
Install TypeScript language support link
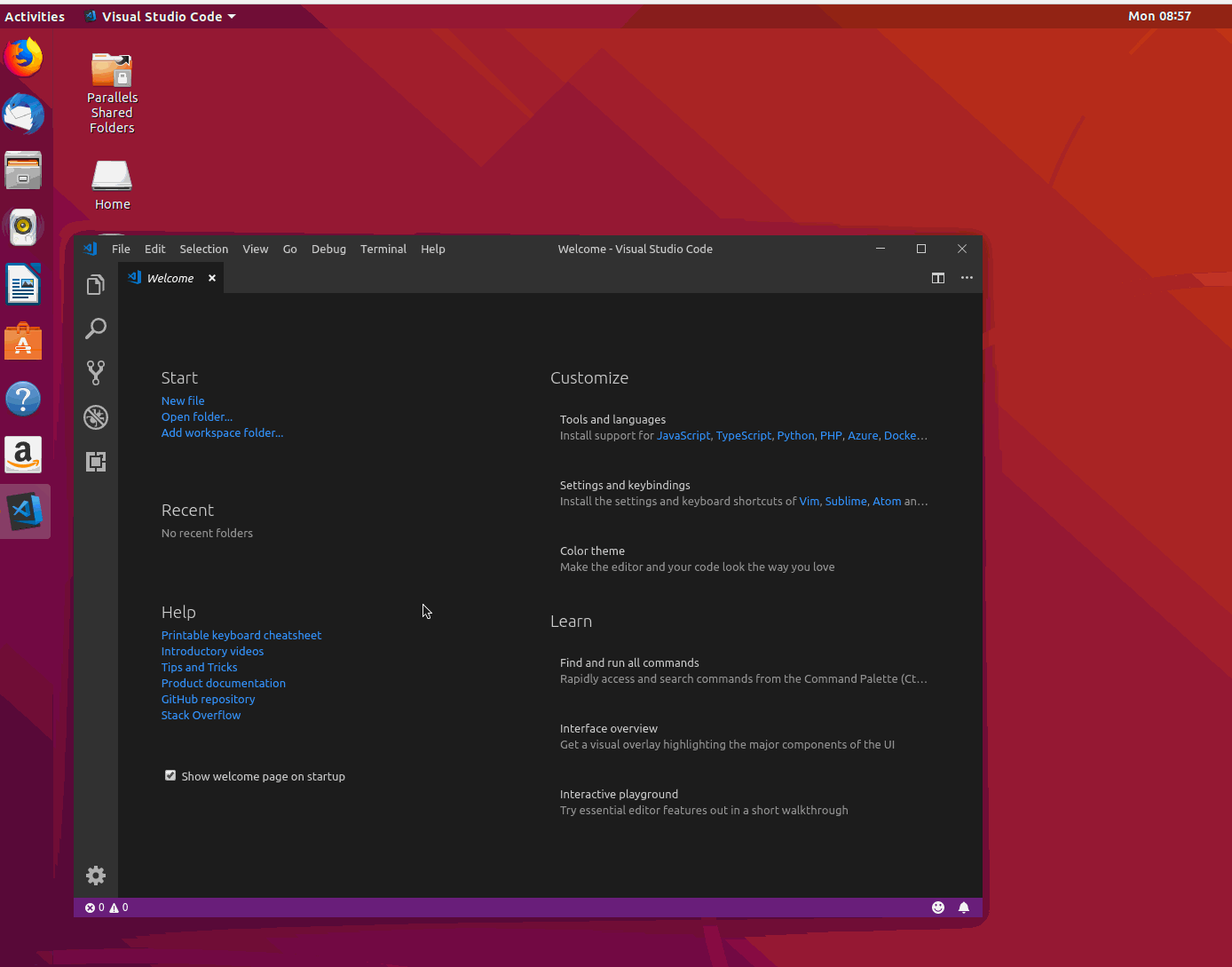point(744,435)
